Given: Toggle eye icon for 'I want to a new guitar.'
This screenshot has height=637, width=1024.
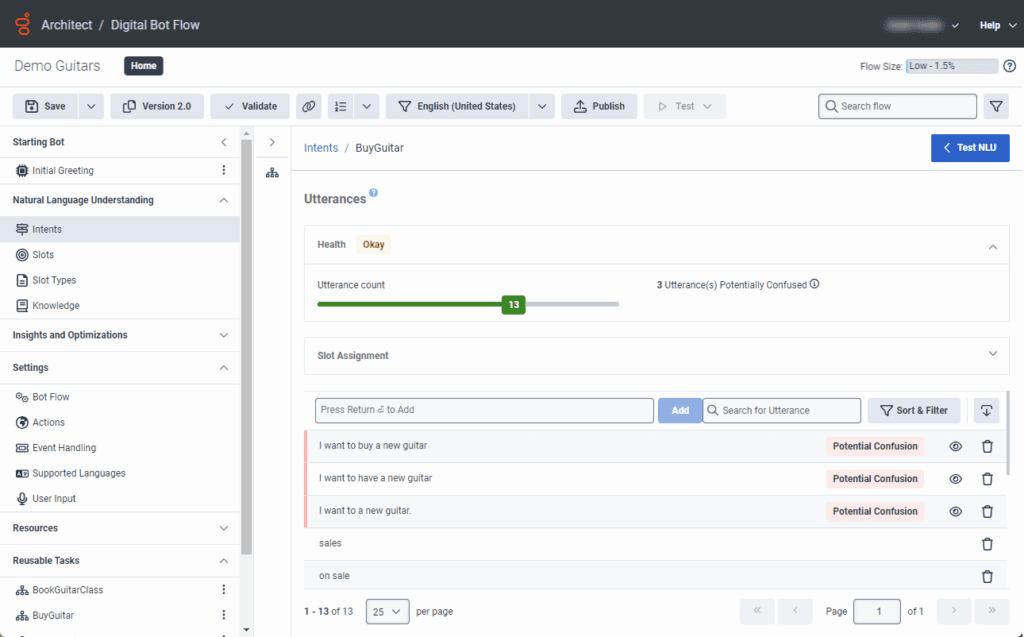Looking at the screenshot, I should pyautogui.click(x=955, y=511).
